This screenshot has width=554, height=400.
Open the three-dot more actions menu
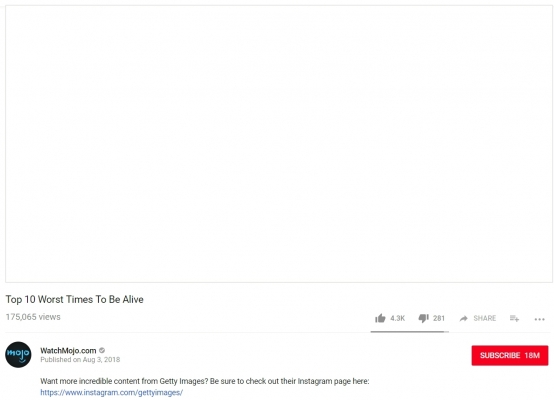539,319
